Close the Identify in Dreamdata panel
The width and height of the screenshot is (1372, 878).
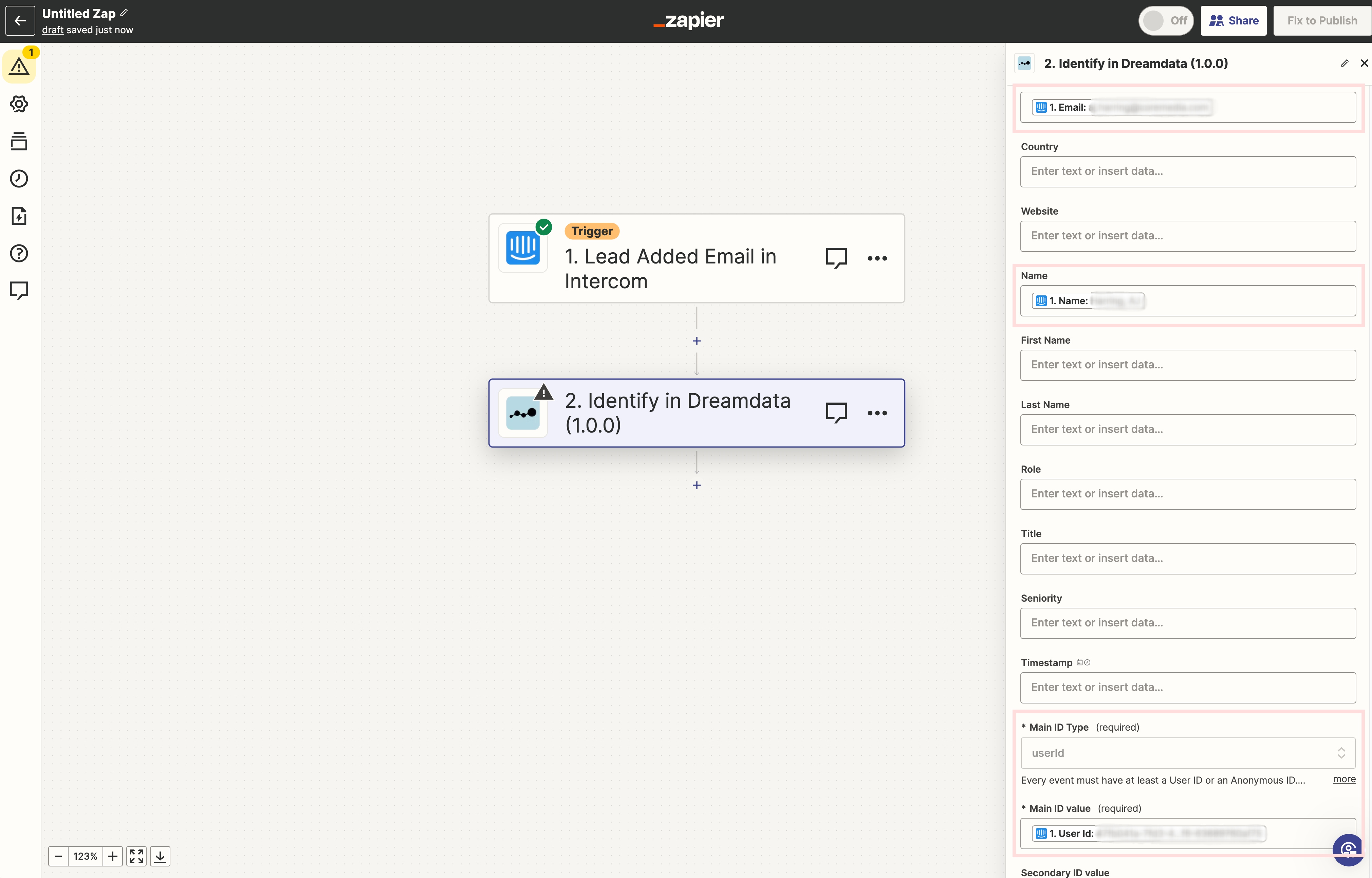[1364, 63]
